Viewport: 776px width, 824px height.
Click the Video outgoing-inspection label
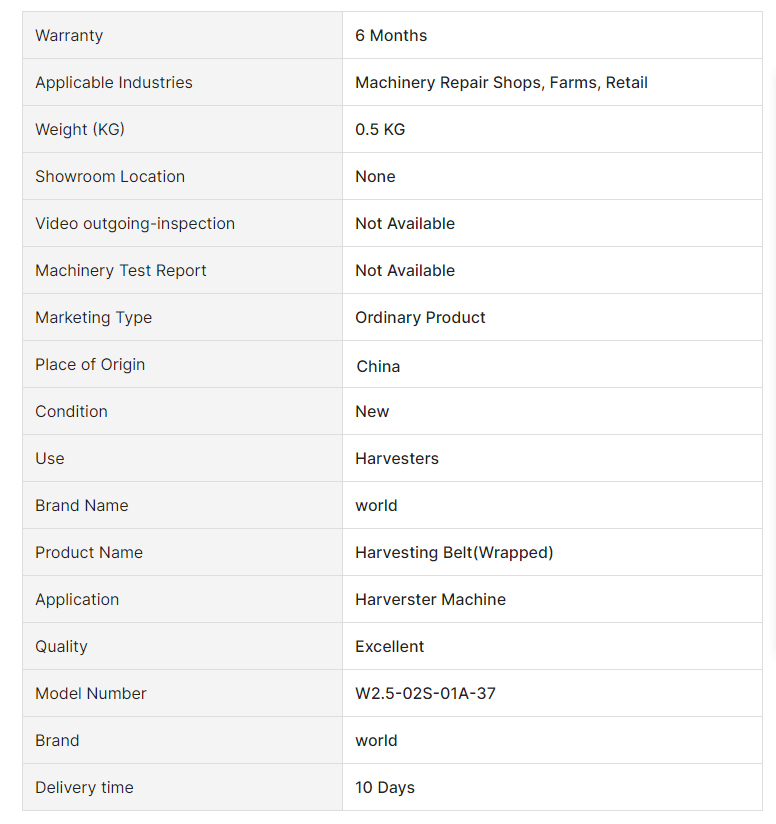tap(135, 223)
